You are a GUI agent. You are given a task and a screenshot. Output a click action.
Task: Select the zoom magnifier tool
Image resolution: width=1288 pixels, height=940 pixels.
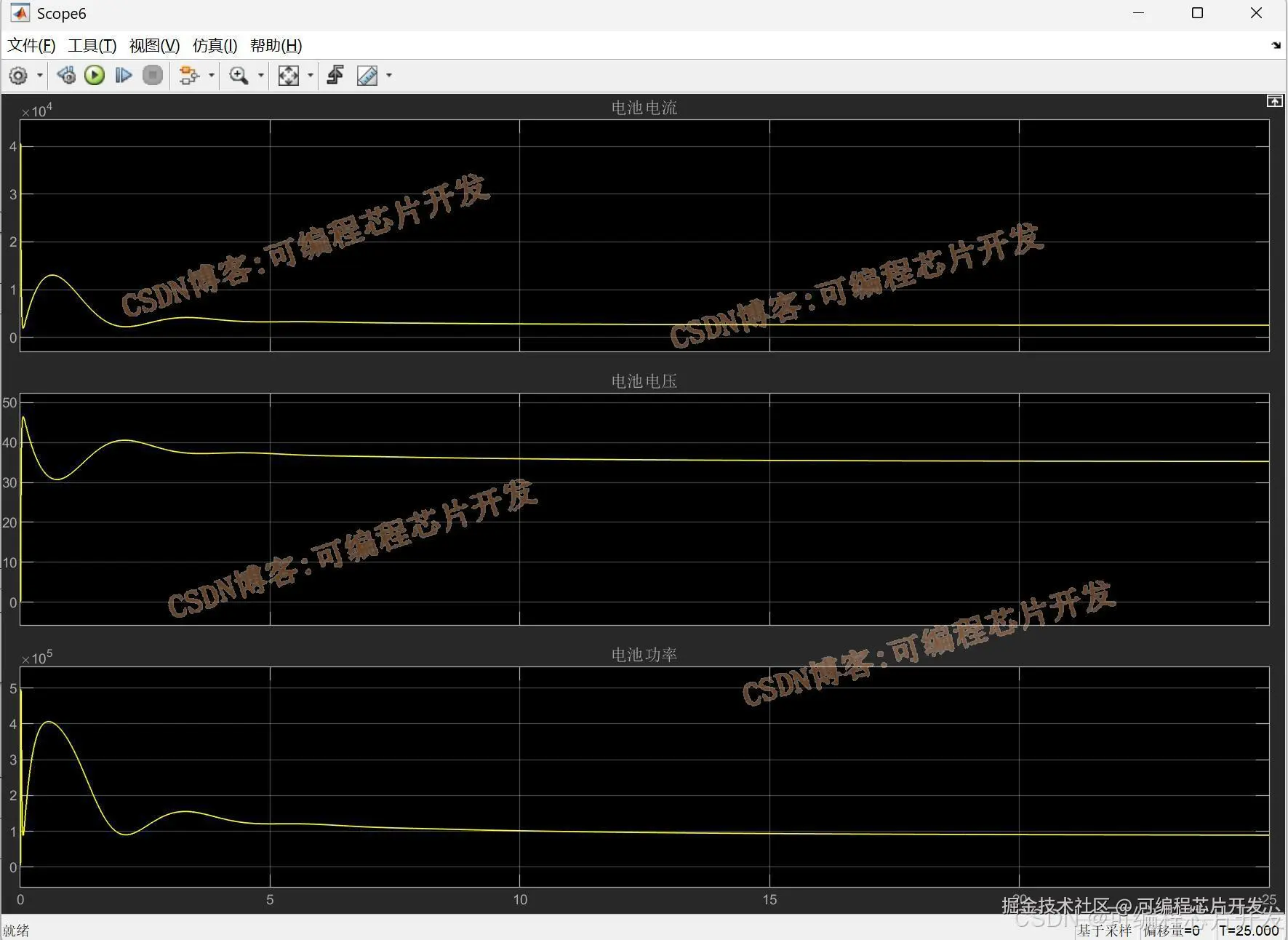[239, 76]
